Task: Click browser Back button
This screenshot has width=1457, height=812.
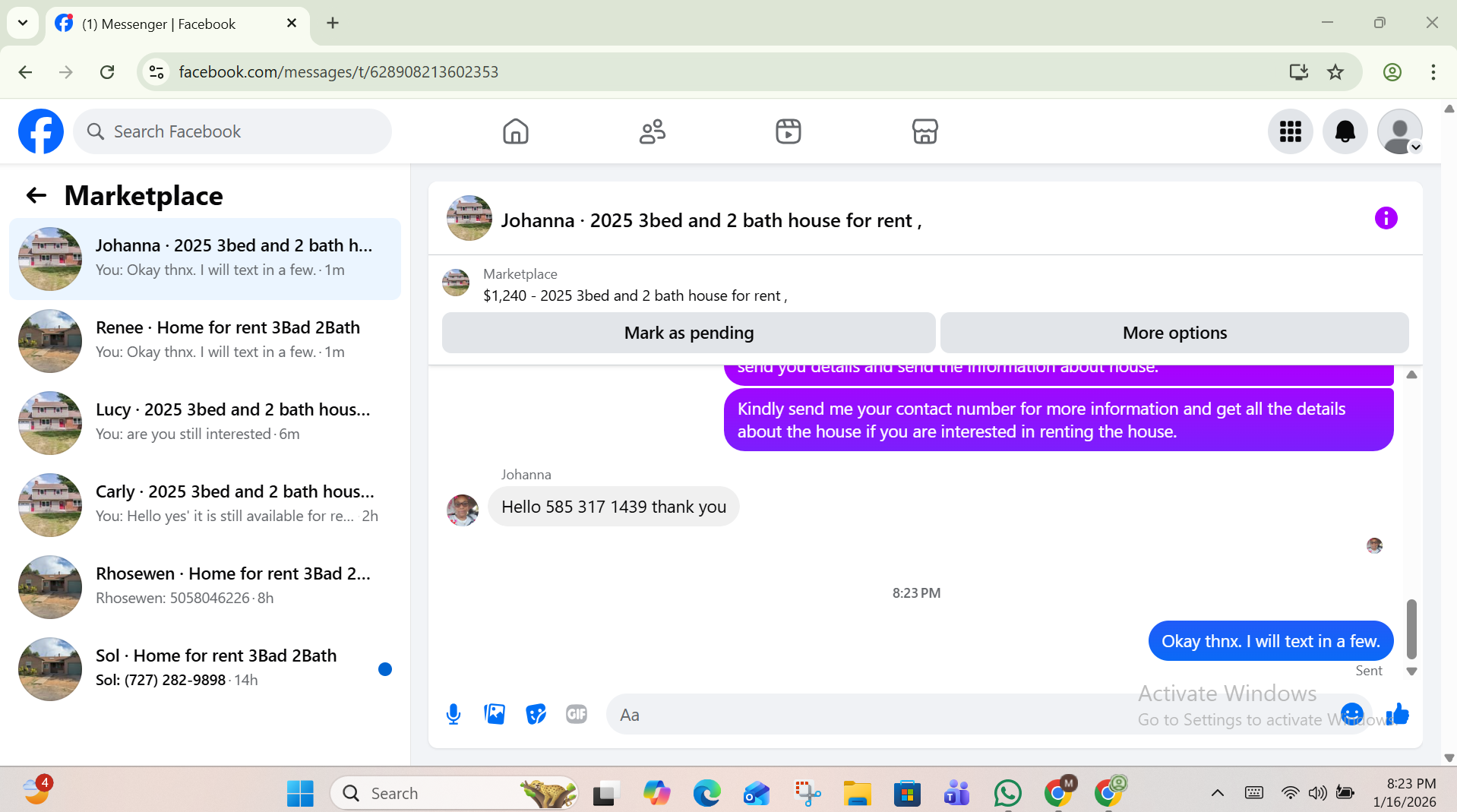Action: [25, 72]
